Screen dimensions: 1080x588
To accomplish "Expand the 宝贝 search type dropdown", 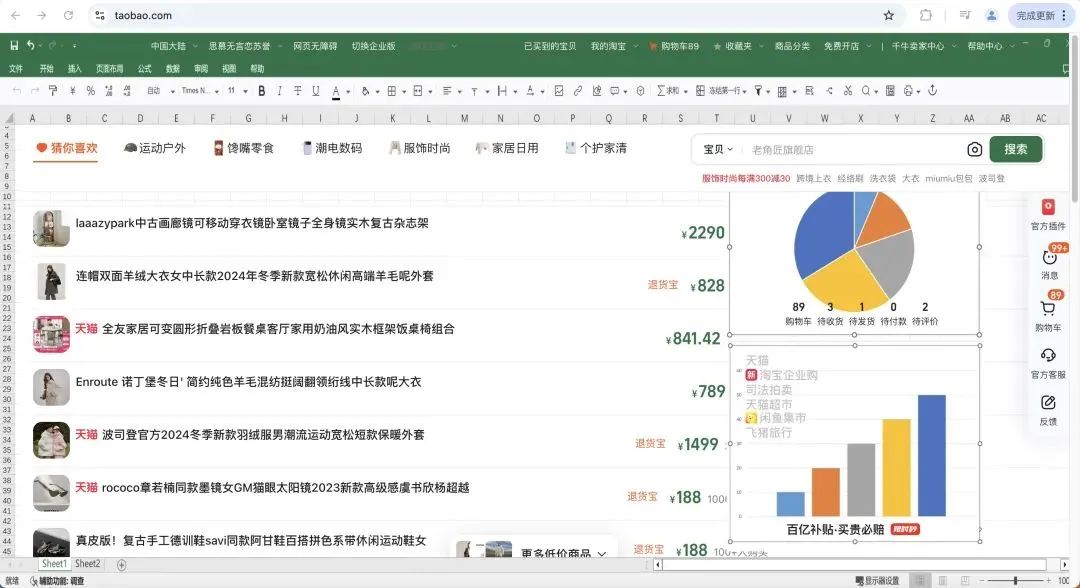I will [x=718, y=149].
